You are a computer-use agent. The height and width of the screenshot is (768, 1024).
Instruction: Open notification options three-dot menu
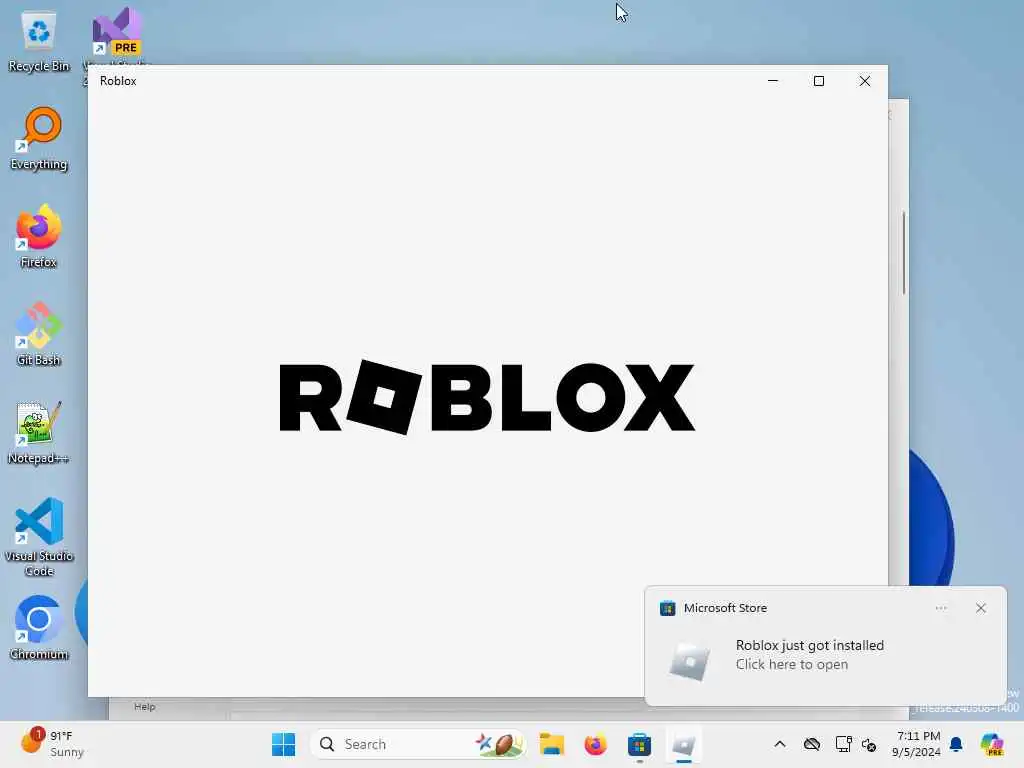(941, 608)
